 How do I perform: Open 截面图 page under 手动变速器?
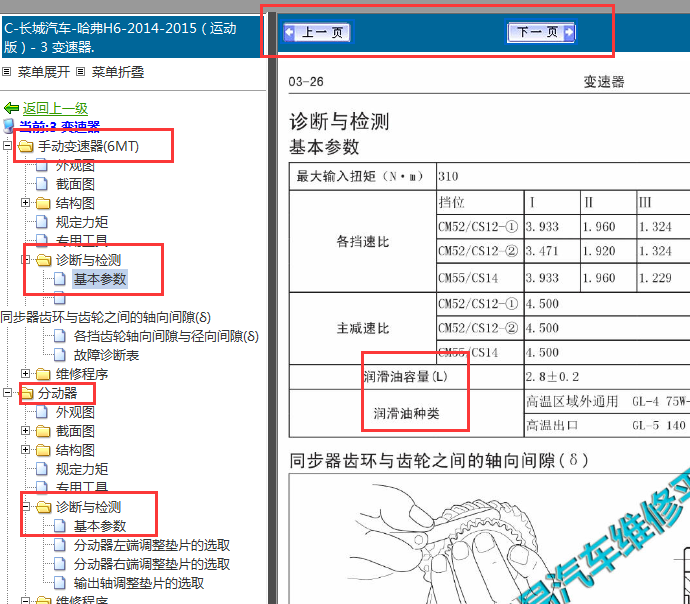click(x=75, y=184)
